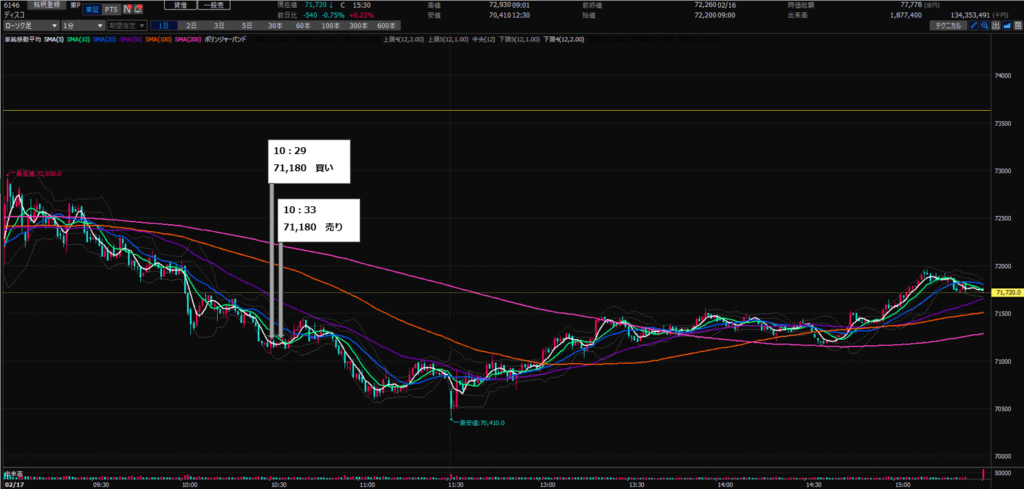Click the pencil drawing tool icon
The height and width of the screenshot is (489, 1024).
pos(972,24)
